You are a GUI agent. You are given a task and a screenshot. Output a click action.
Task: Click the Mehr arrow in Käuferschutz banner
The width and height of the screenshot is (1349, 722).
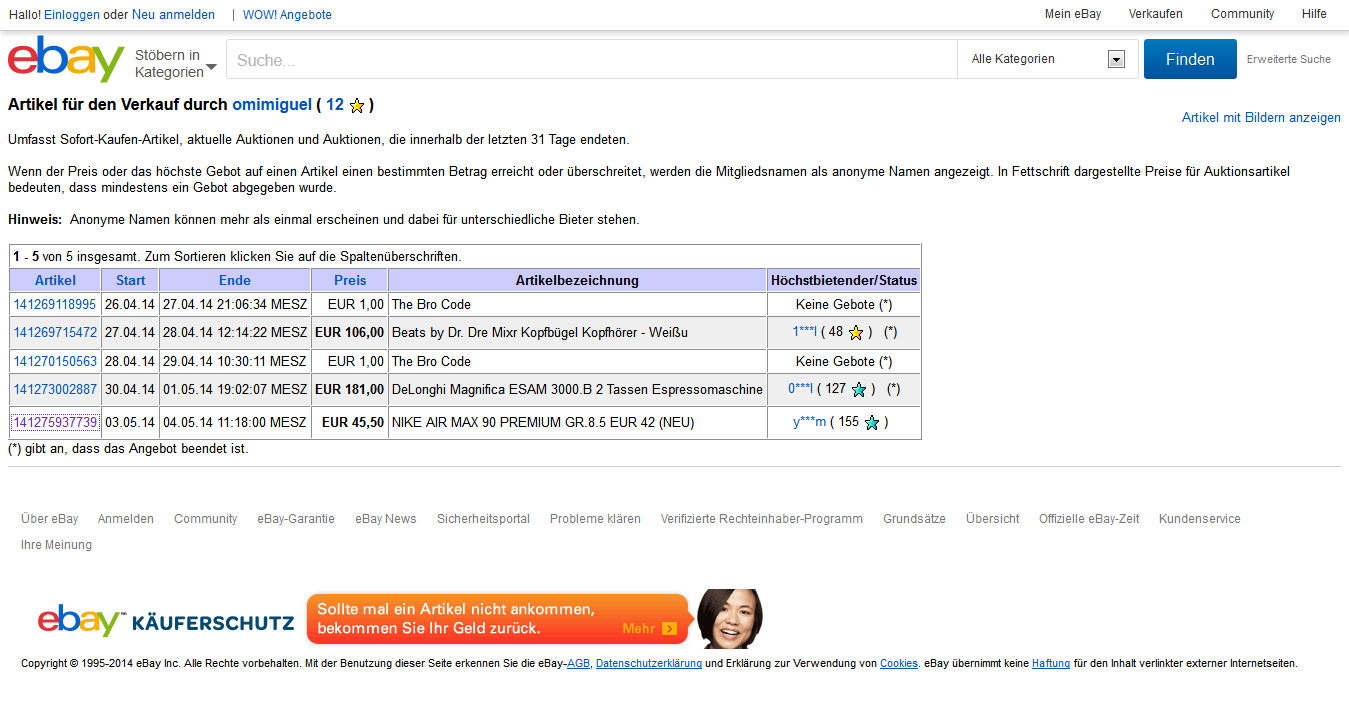(x=669, y=629)
